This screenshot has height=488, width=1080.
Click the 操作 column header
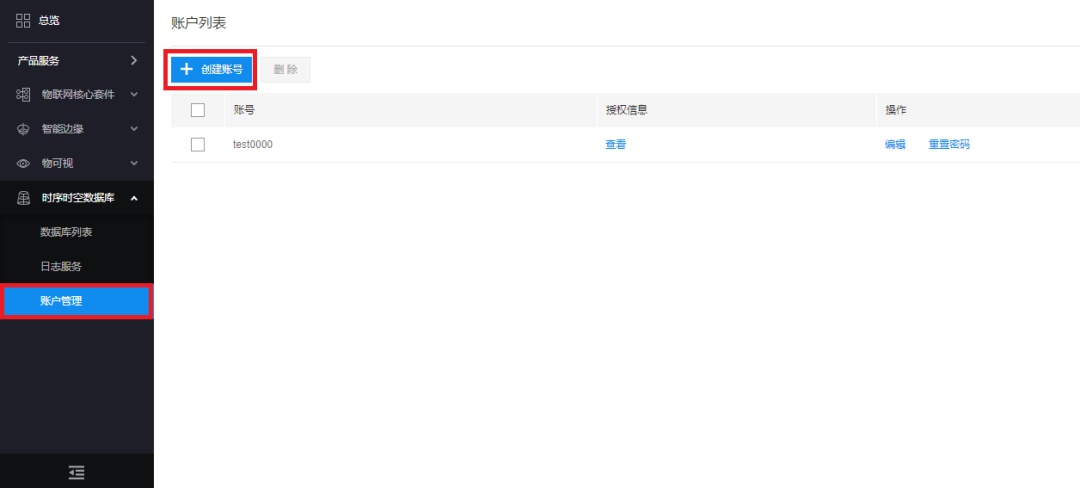(x=895, y=110)
